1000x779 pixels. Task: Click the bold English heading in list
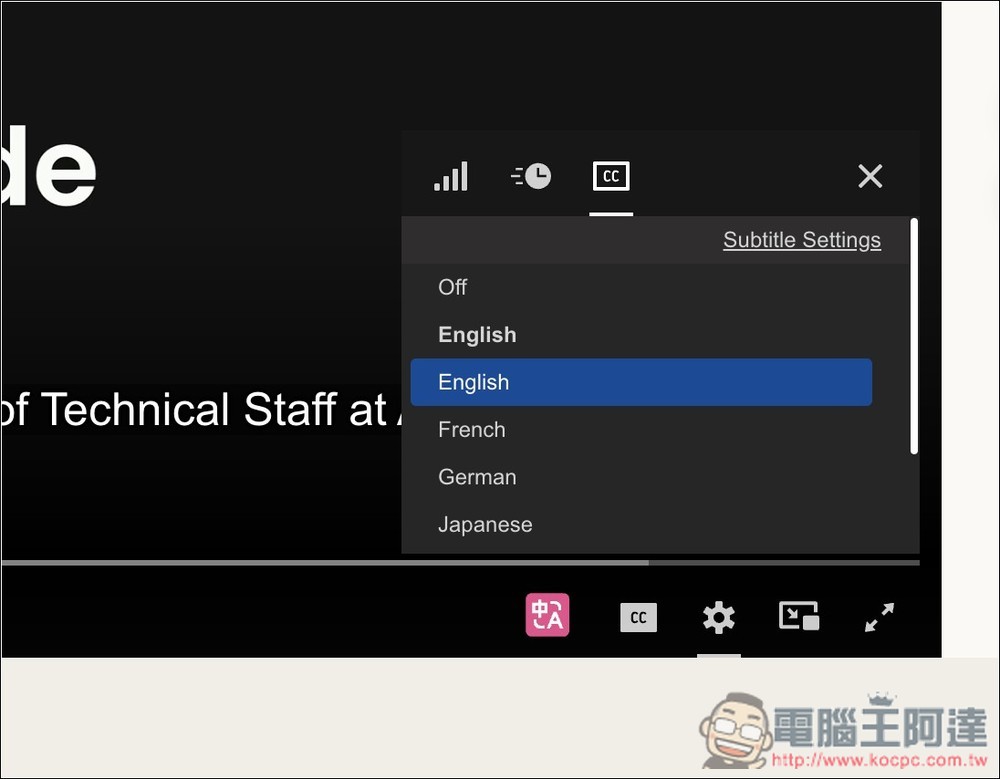tap(477, 335)
